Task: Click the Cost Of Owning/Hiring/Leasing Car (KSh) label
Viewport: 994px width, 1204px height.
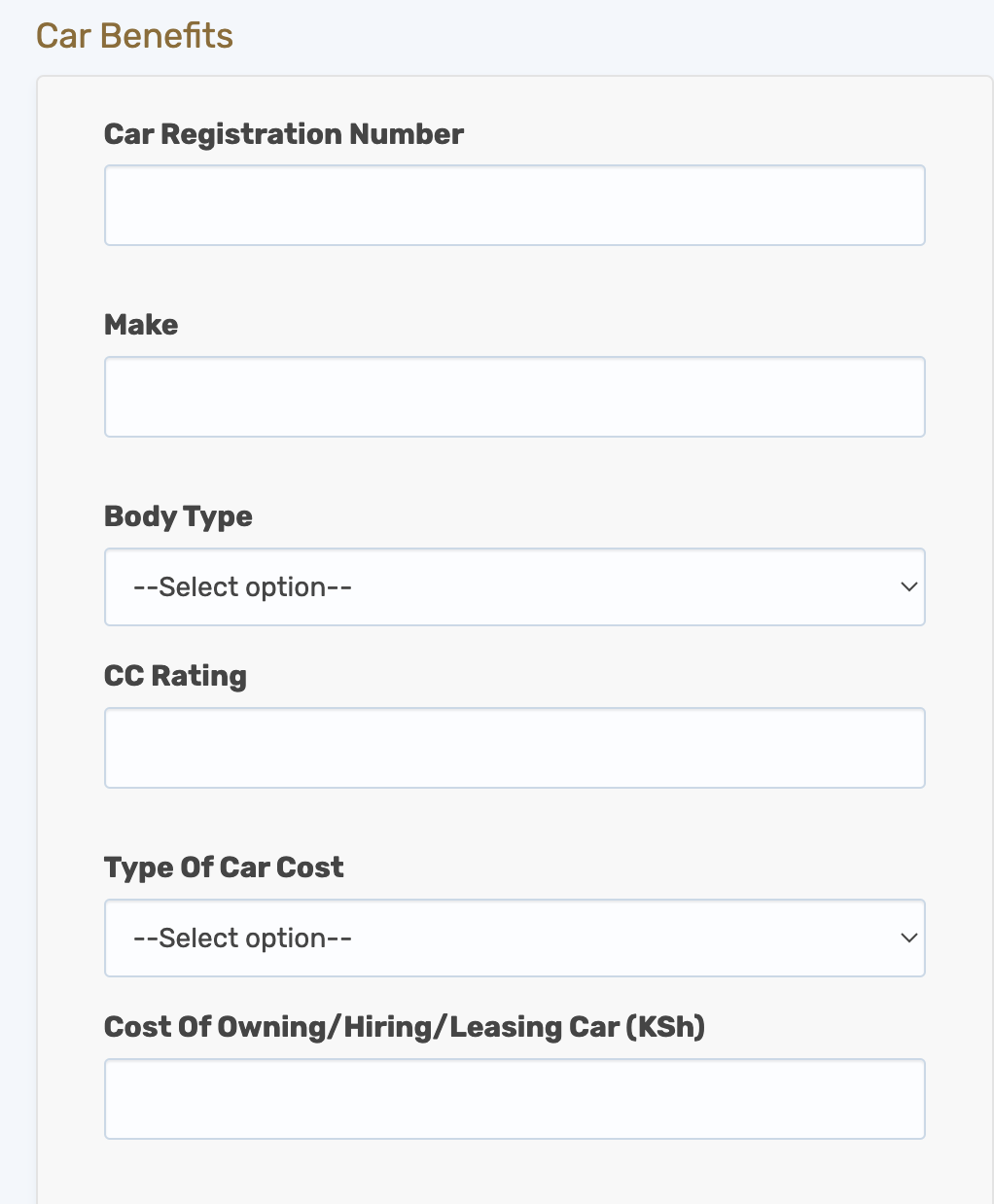Action: (x=405, y=1027)
